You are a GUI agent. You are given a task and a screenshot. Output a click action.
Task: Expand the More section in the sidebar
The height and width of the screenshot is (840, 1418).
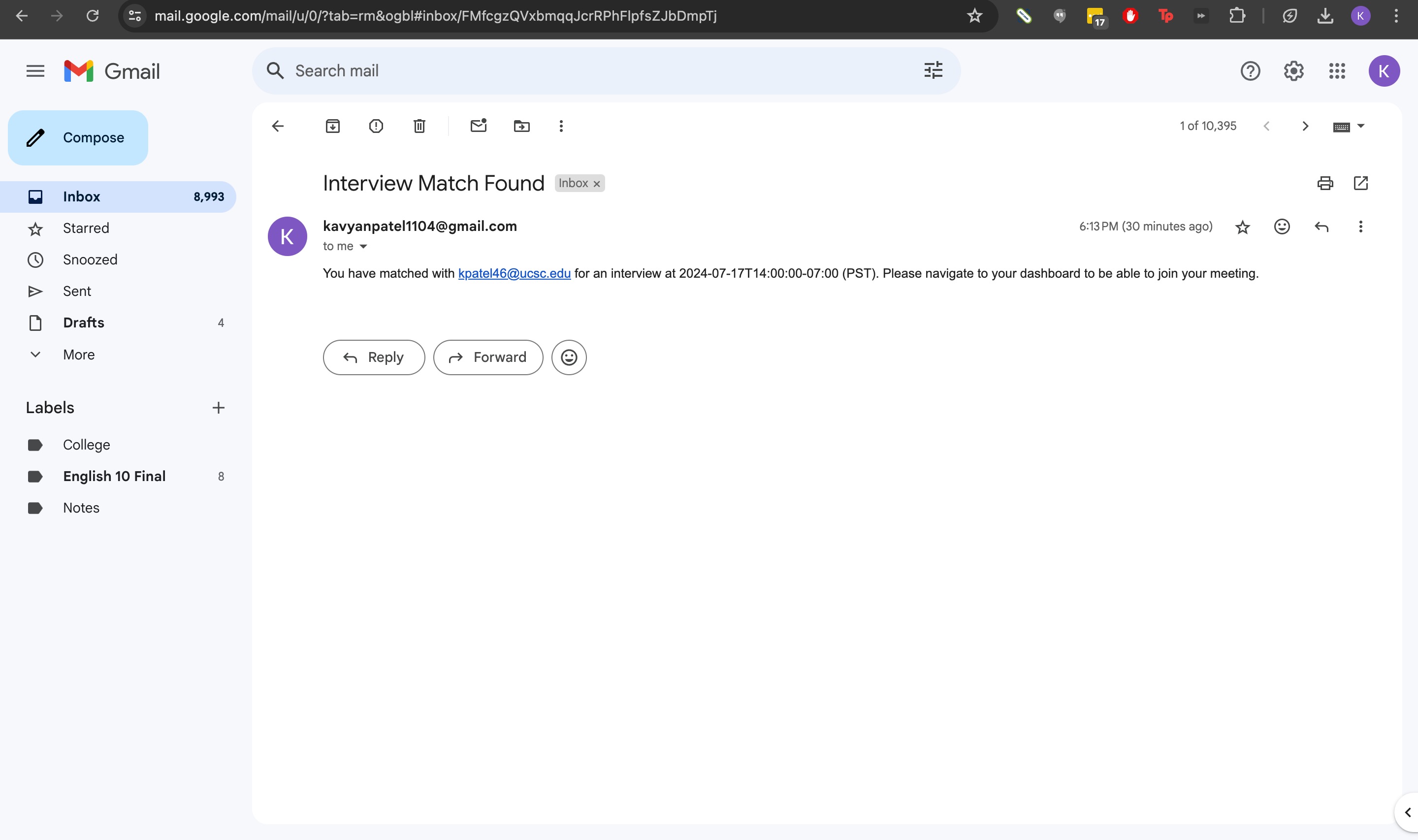coord(79,355)
